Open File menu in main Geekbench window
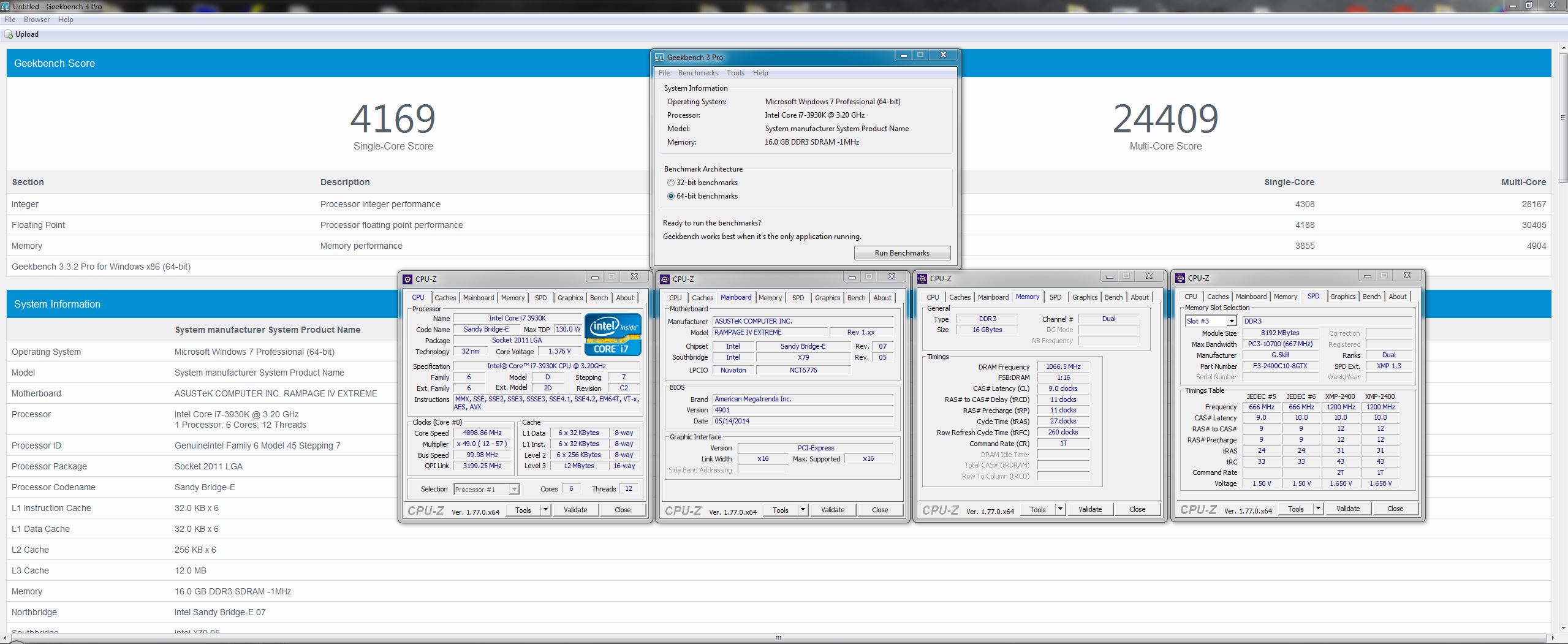 10,20
